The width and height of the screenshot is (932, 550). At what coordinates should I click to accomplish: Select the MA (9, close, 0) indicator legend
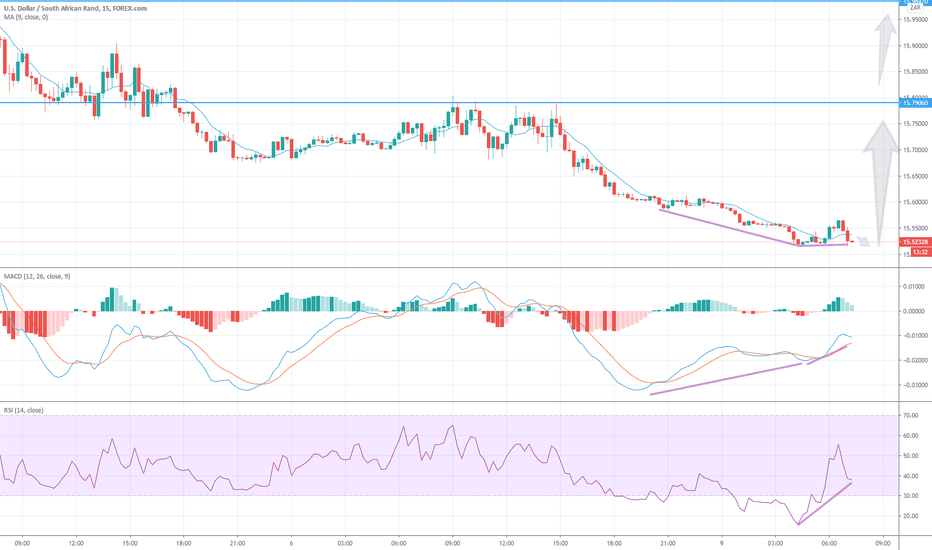point(26,17)
